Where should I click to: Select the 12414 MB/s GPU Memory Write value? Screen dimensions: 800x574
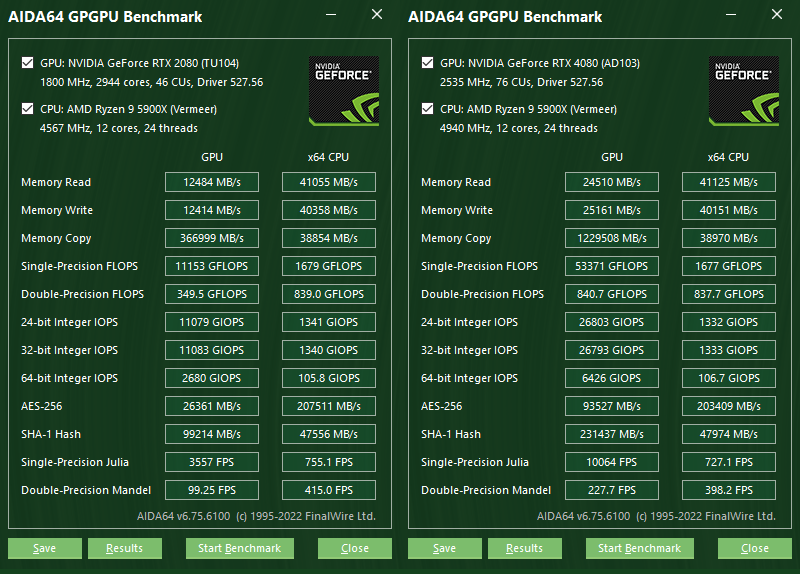point(212,210)
